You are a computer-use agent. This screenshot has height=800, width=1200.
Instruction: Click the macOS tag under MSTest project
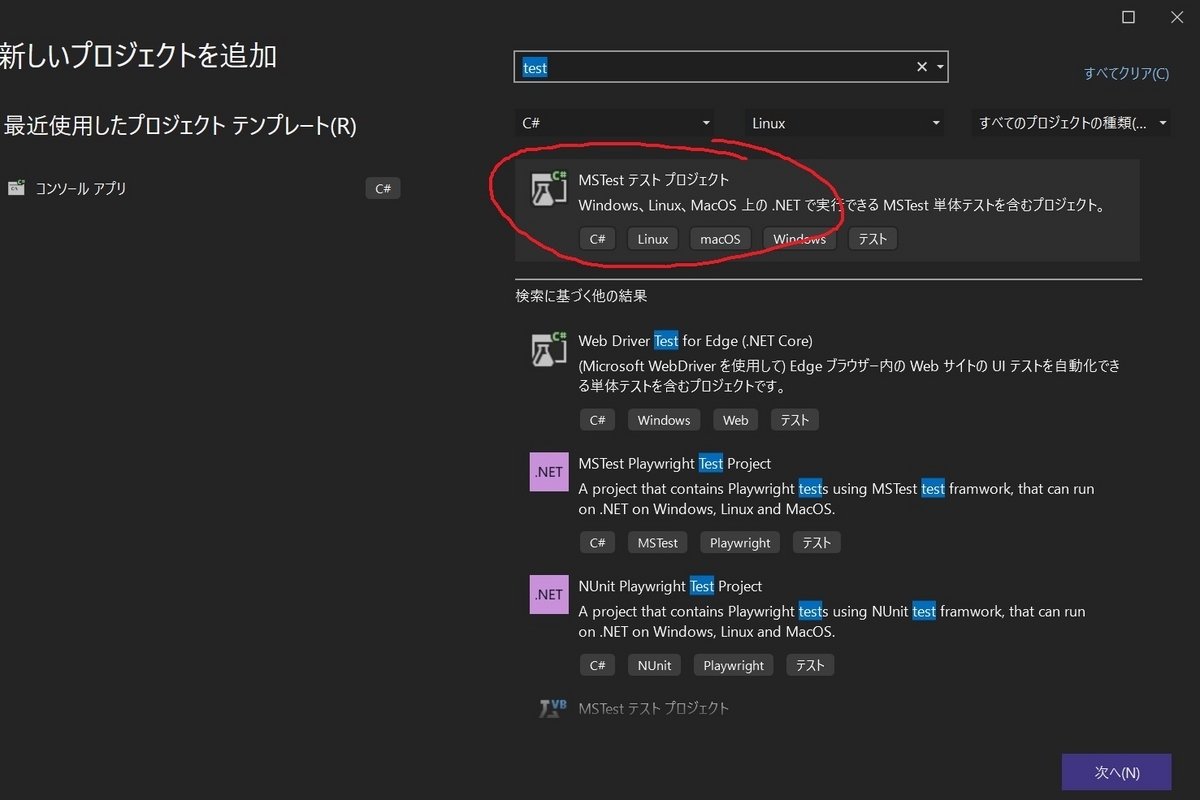click(720, 239)
